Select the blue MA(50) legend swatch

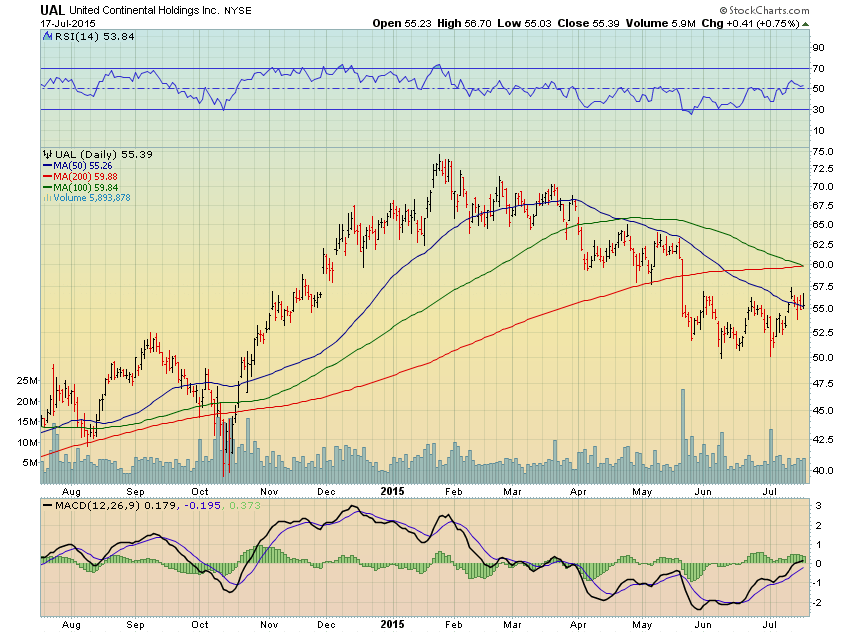pyautogui.click(x=46, y=166)
